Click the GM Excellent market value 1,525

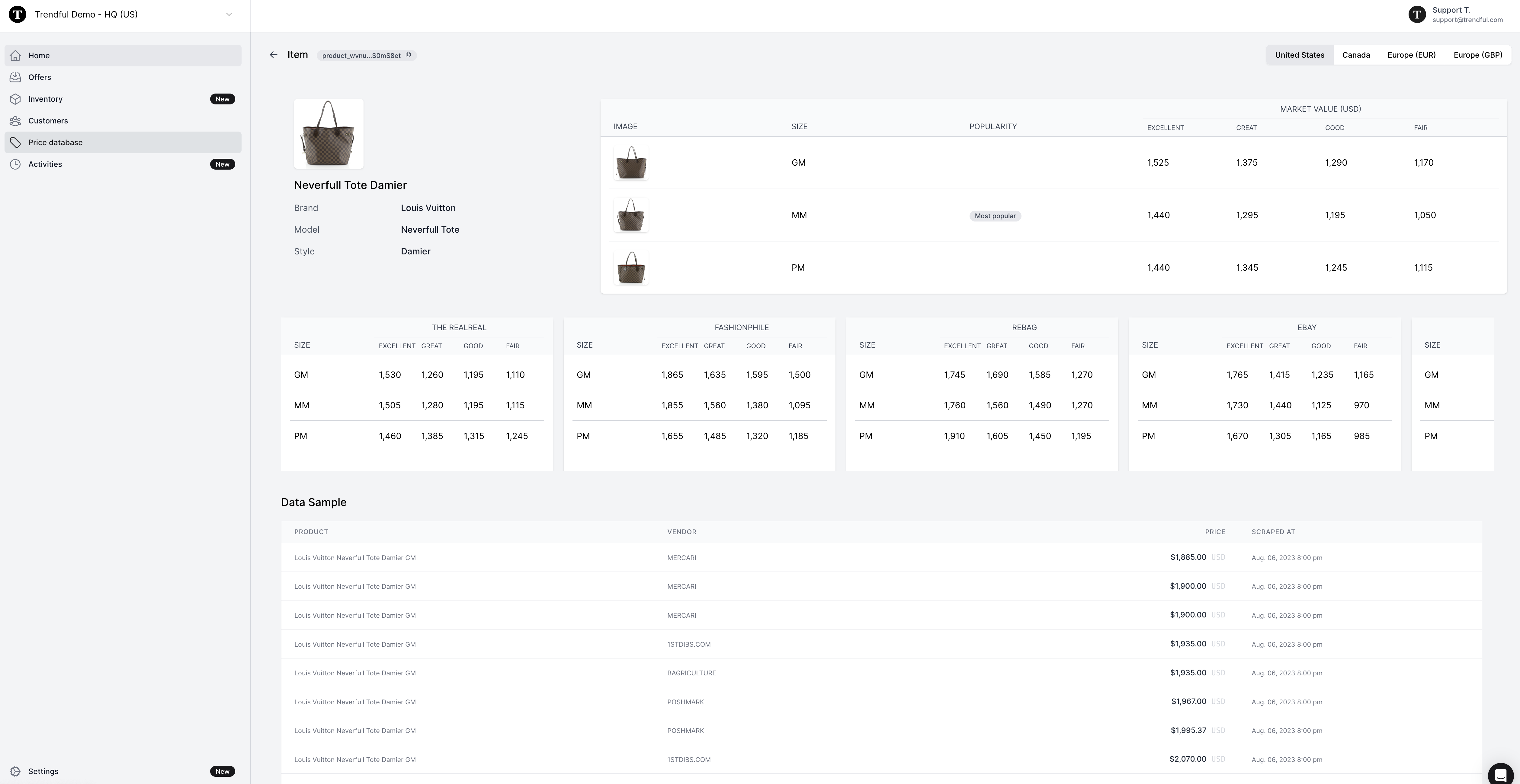click(x=1158, y=163)
